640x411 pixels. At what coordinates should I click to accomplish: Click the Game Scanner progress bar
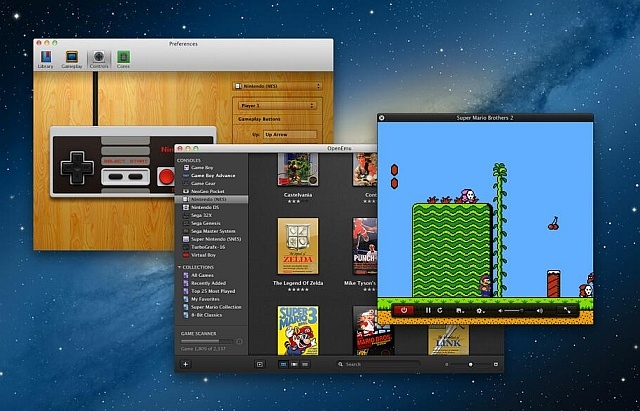[x=207, y=341]
